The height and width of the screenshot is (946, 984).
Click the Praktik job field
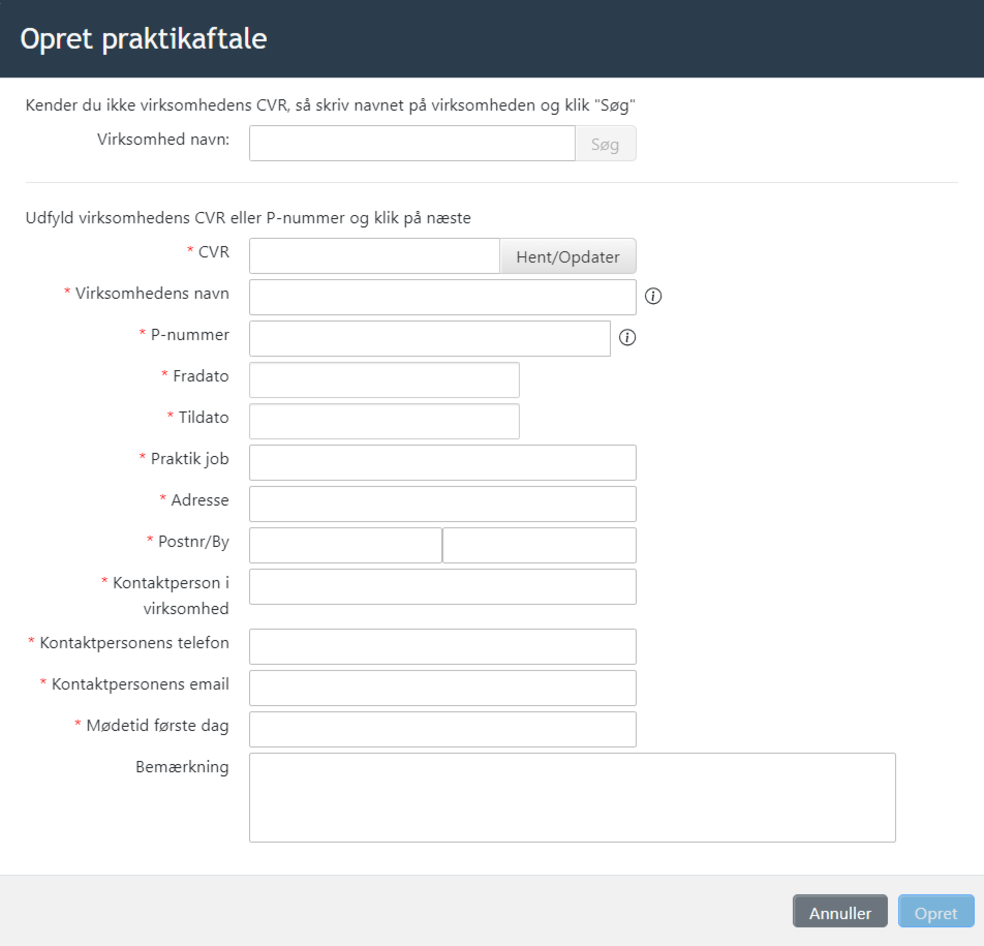(x=442, y=463)
